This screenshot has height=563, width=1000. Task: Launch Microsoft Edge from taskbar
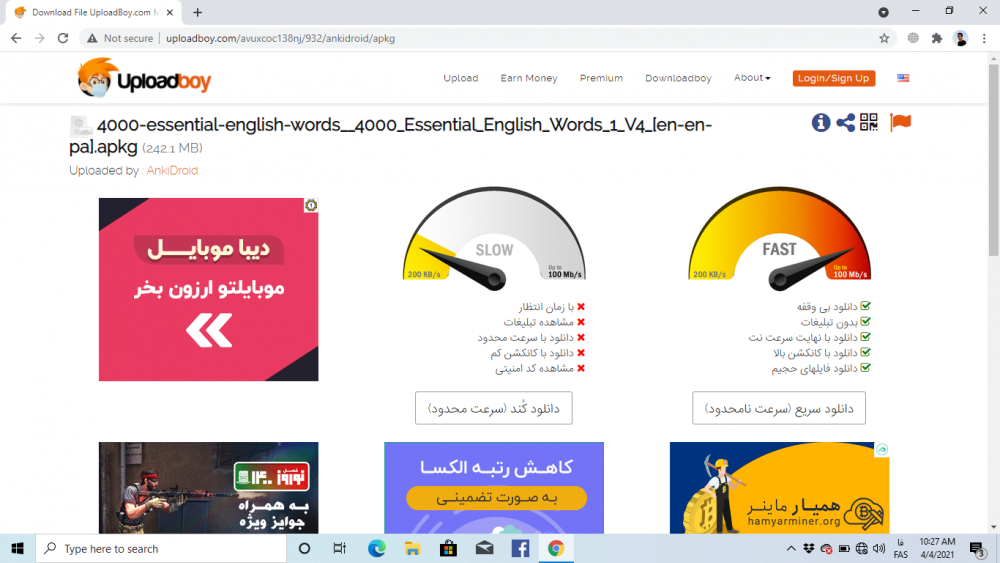pyautogui.click(x=376, y=548)
